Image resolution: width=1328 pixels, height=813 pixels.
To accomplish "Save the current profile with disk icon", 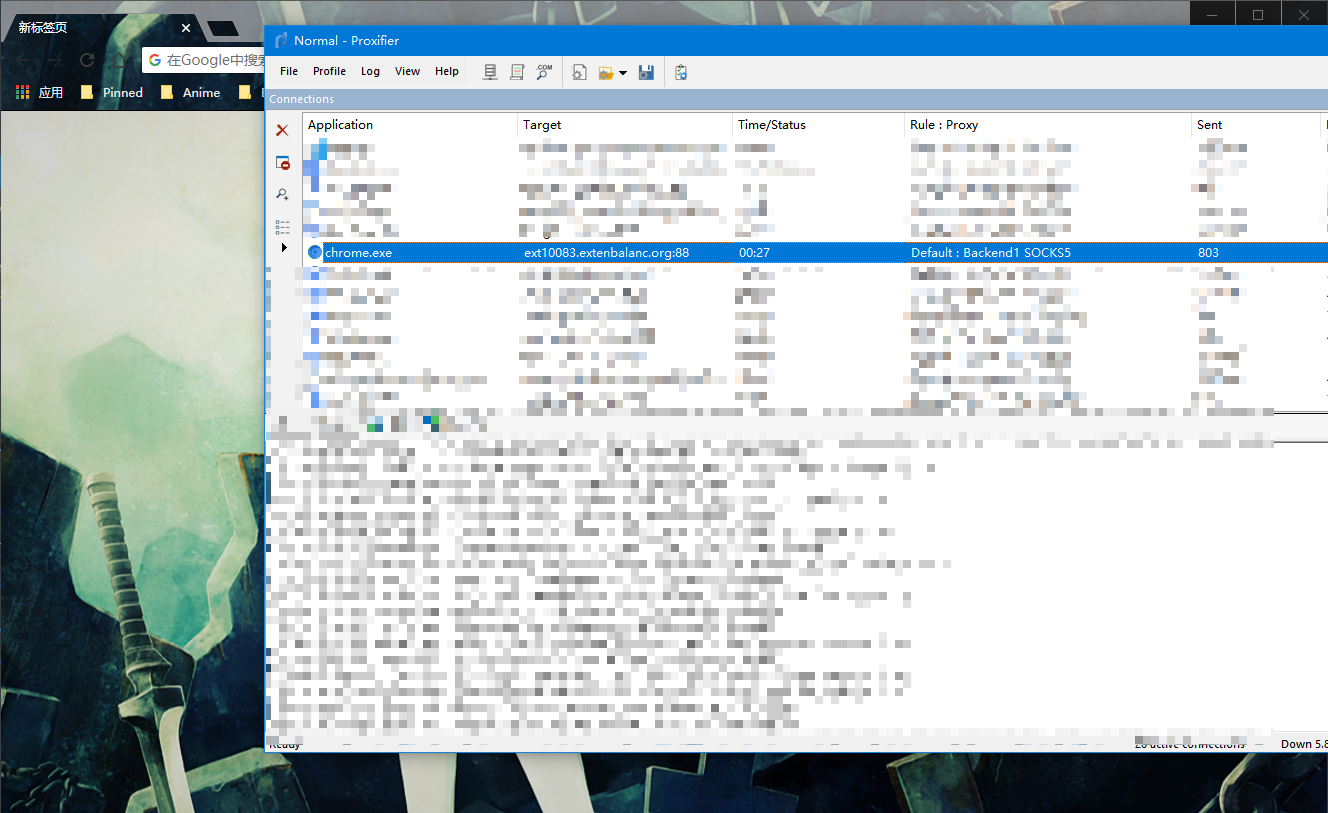I will [x=646, y=71].
